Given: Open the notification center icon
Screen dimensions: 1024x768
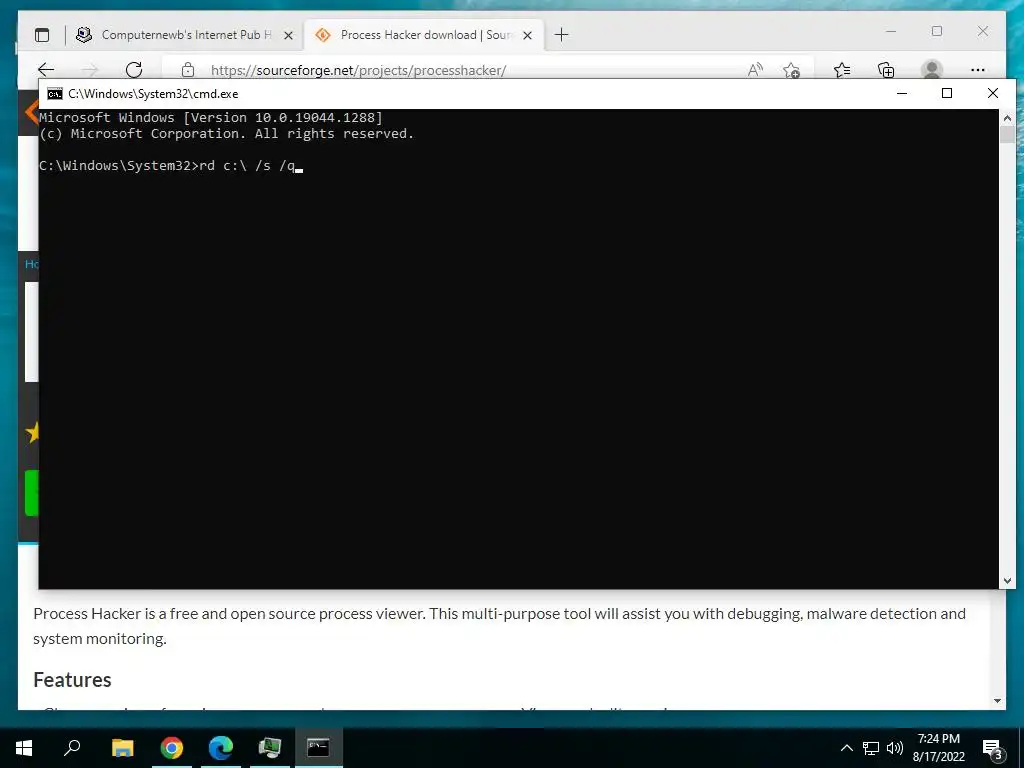Looking at the screenshot, I should point(993,748).
